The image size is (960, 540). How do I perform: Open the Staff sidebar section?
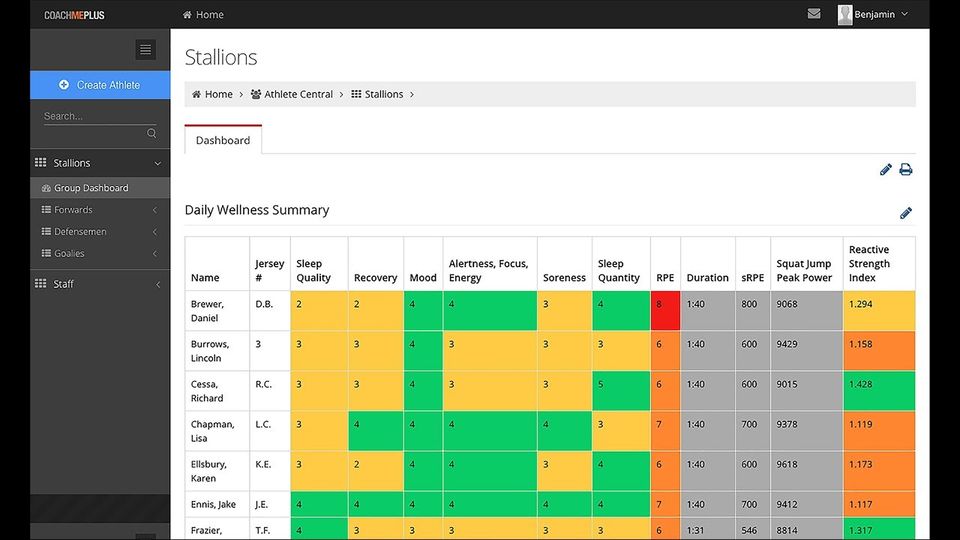pyautogui.click(x=100, y=283)
